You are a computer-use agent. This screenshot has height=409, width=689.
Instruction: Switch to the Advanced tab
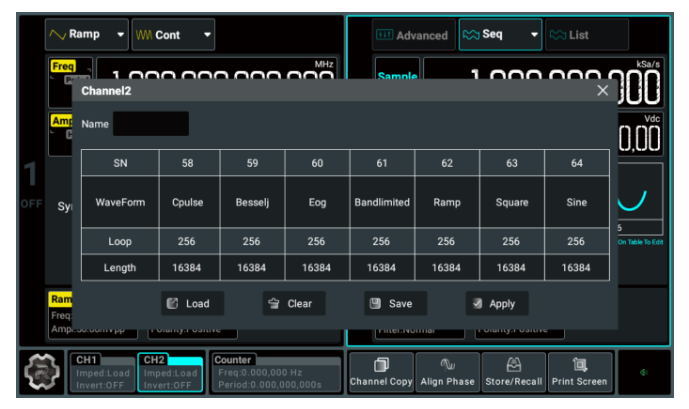click(413, 35)
